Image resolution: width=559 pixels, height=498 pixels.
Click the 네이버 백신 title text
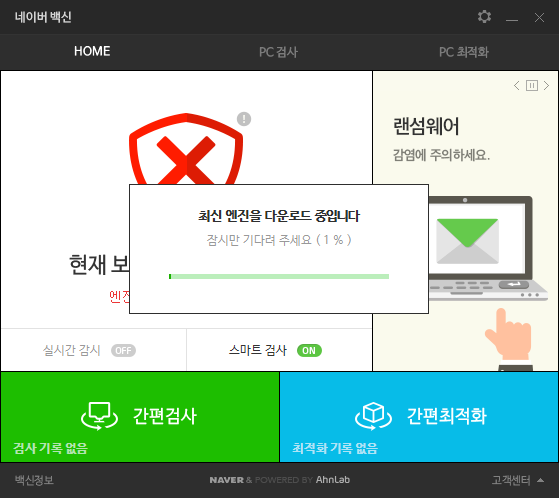tap(43, 17)
